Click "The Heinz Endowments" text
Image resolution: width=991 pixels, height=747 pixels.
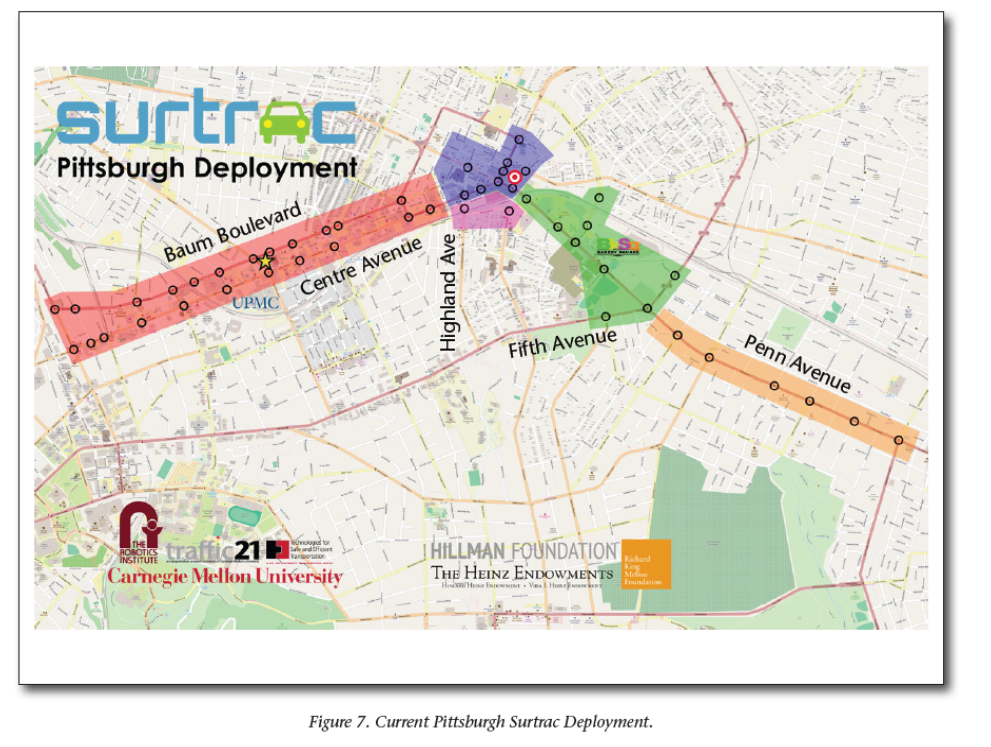pos(522,573)
